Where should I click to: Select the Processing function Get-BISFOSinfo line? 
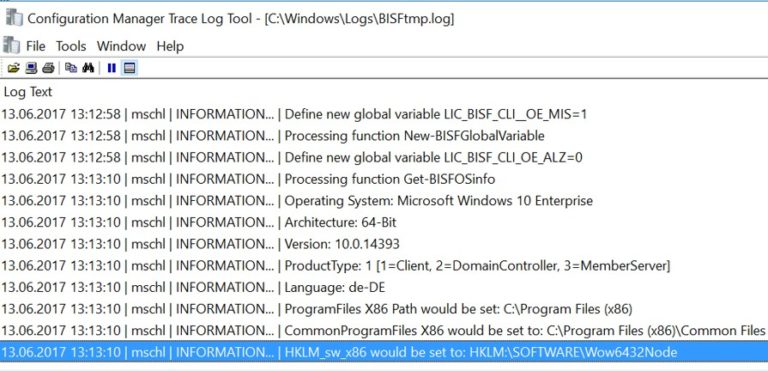coord(384,179)
